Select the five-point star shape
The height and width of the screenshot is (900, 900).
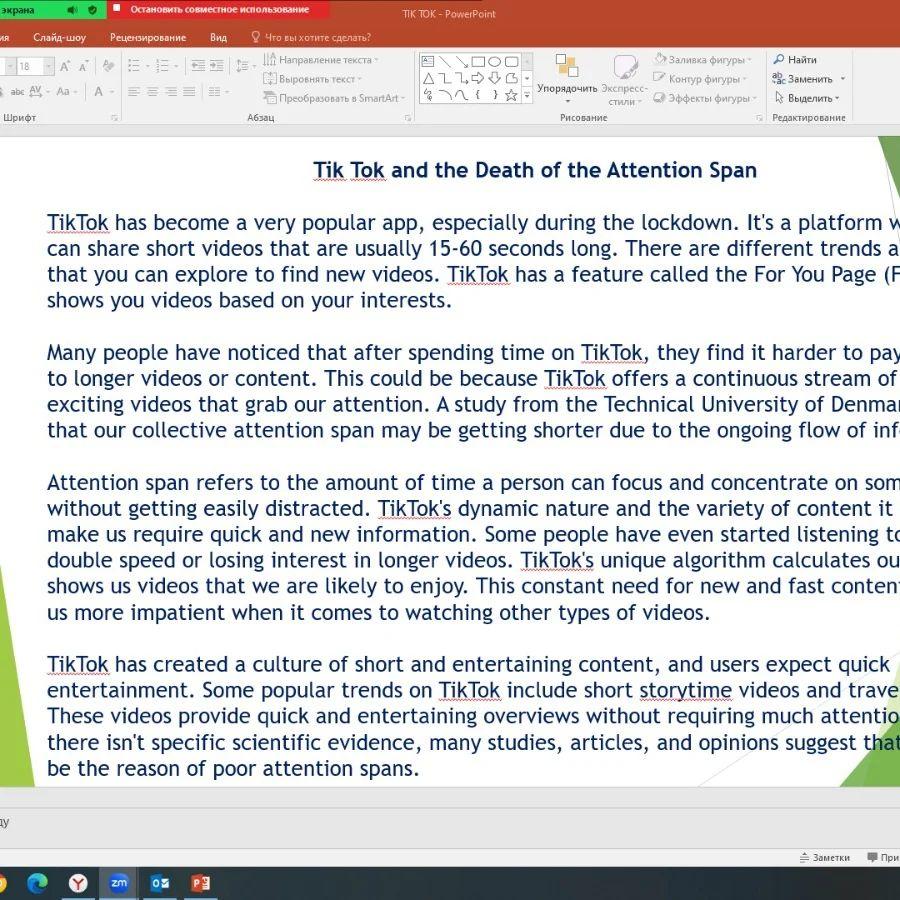(x=511, y=95)
